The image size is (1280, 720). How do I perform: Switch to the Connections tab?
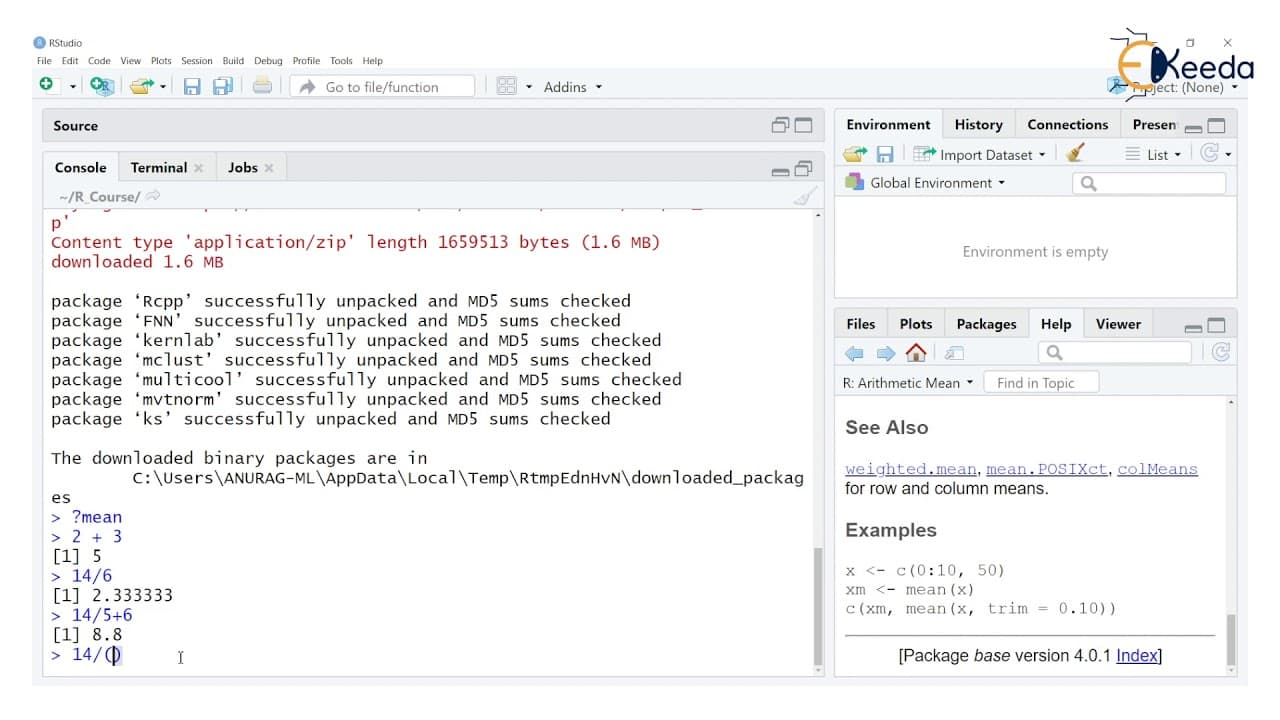(x=1067, y=124)
